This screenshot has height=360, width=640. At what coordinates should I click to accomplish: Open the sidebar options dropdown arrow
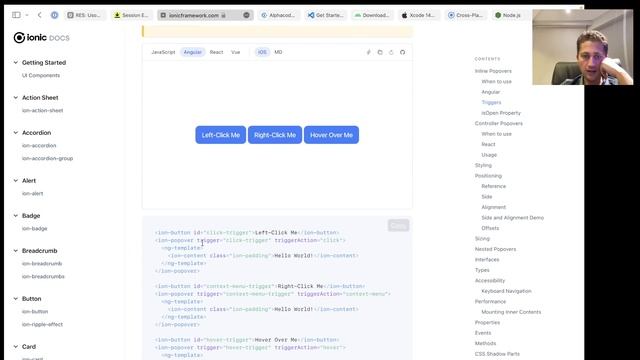27,15
